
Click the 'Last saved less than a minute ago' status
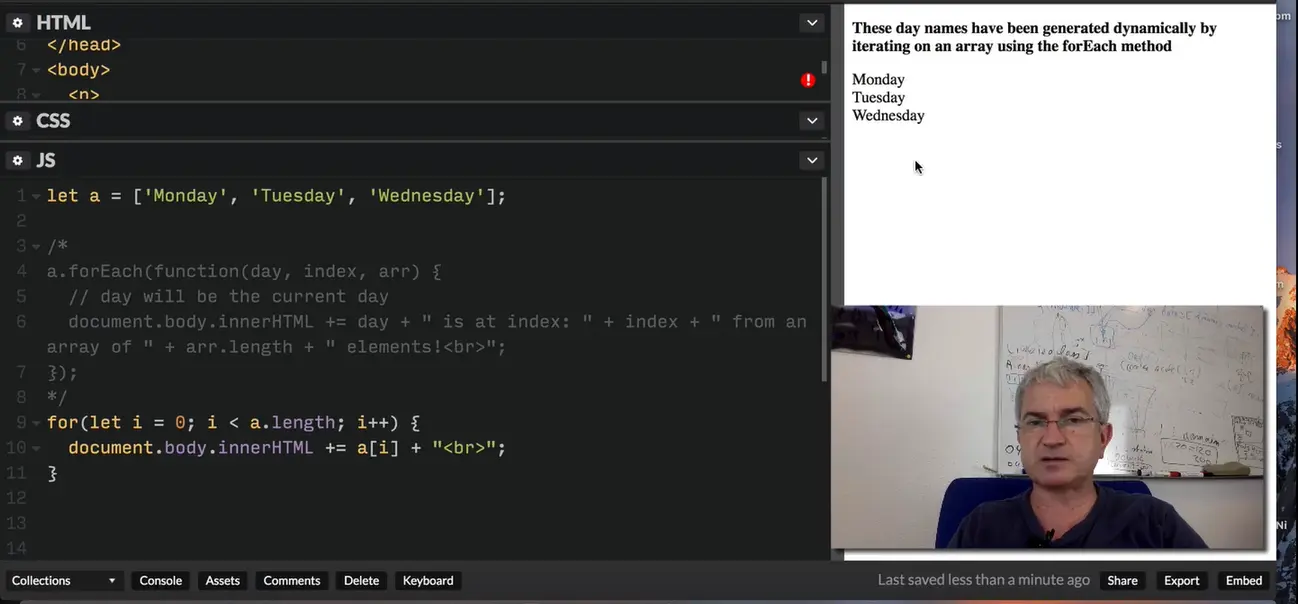pyautogui.click(x=984, y=580)
